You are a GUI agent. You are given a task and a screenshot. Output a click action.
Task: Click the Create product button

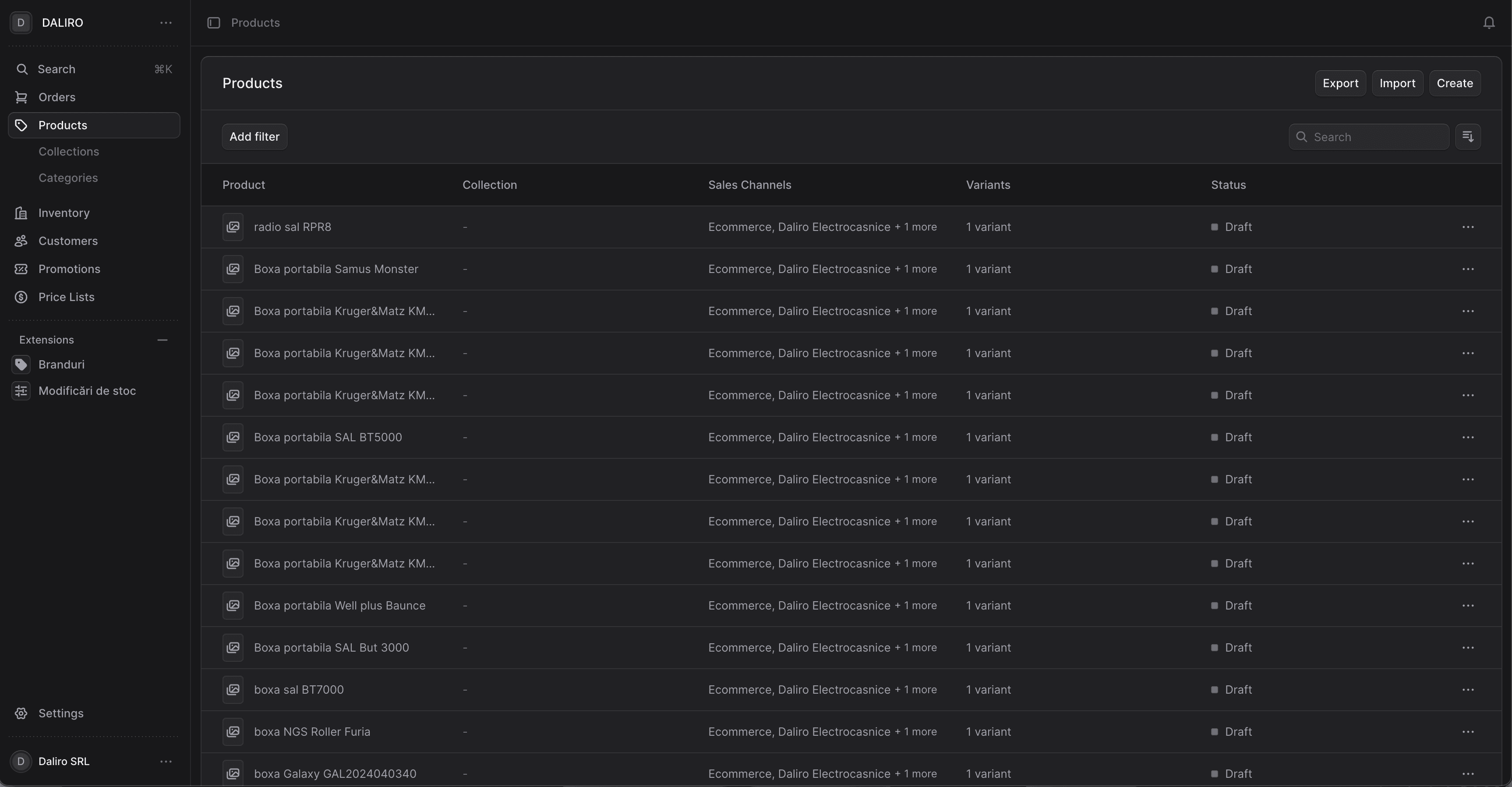click(x=1455, y=83)
